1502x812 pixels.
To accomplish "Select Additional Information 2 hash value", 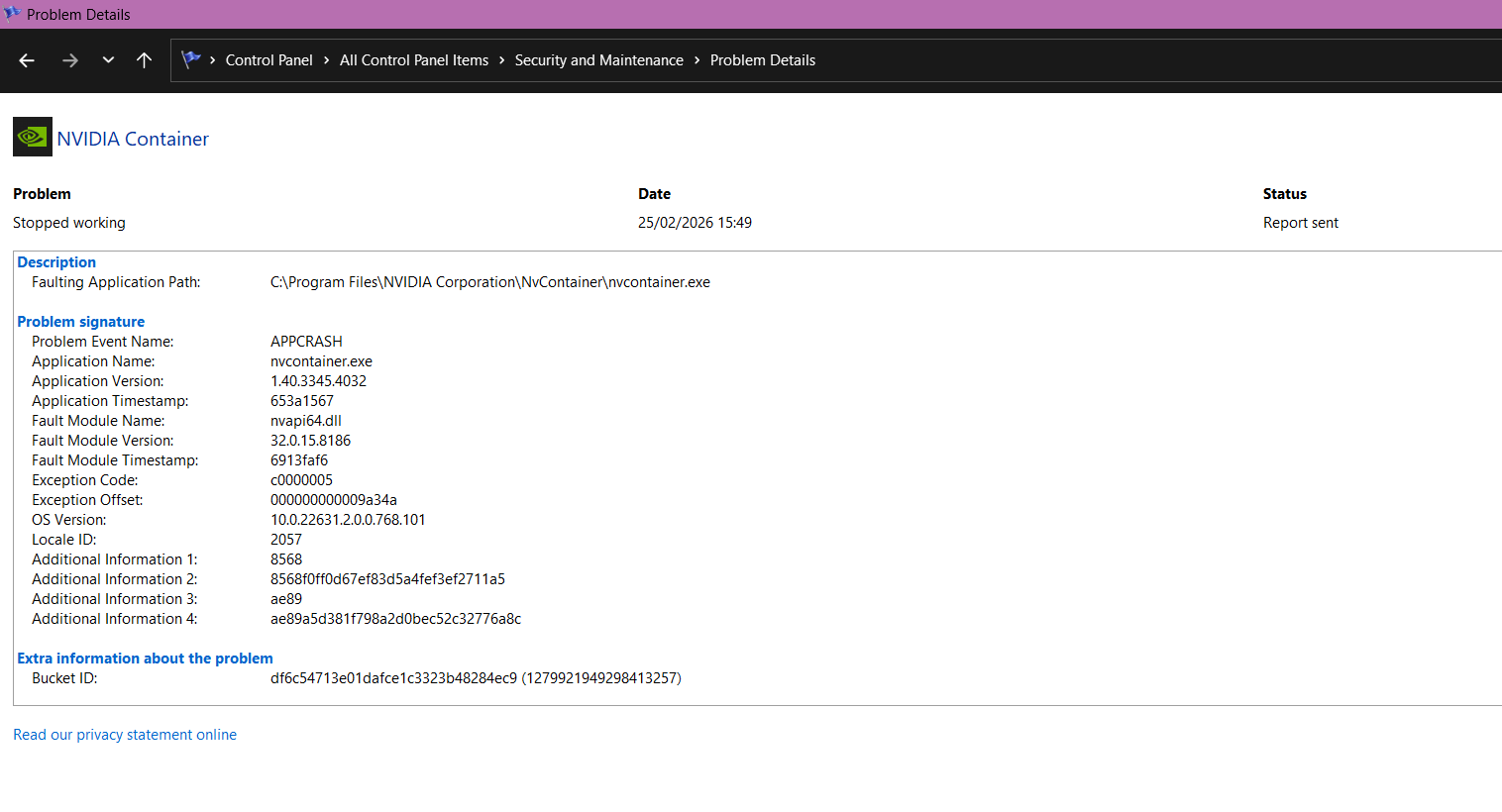I will coord(387,579).
